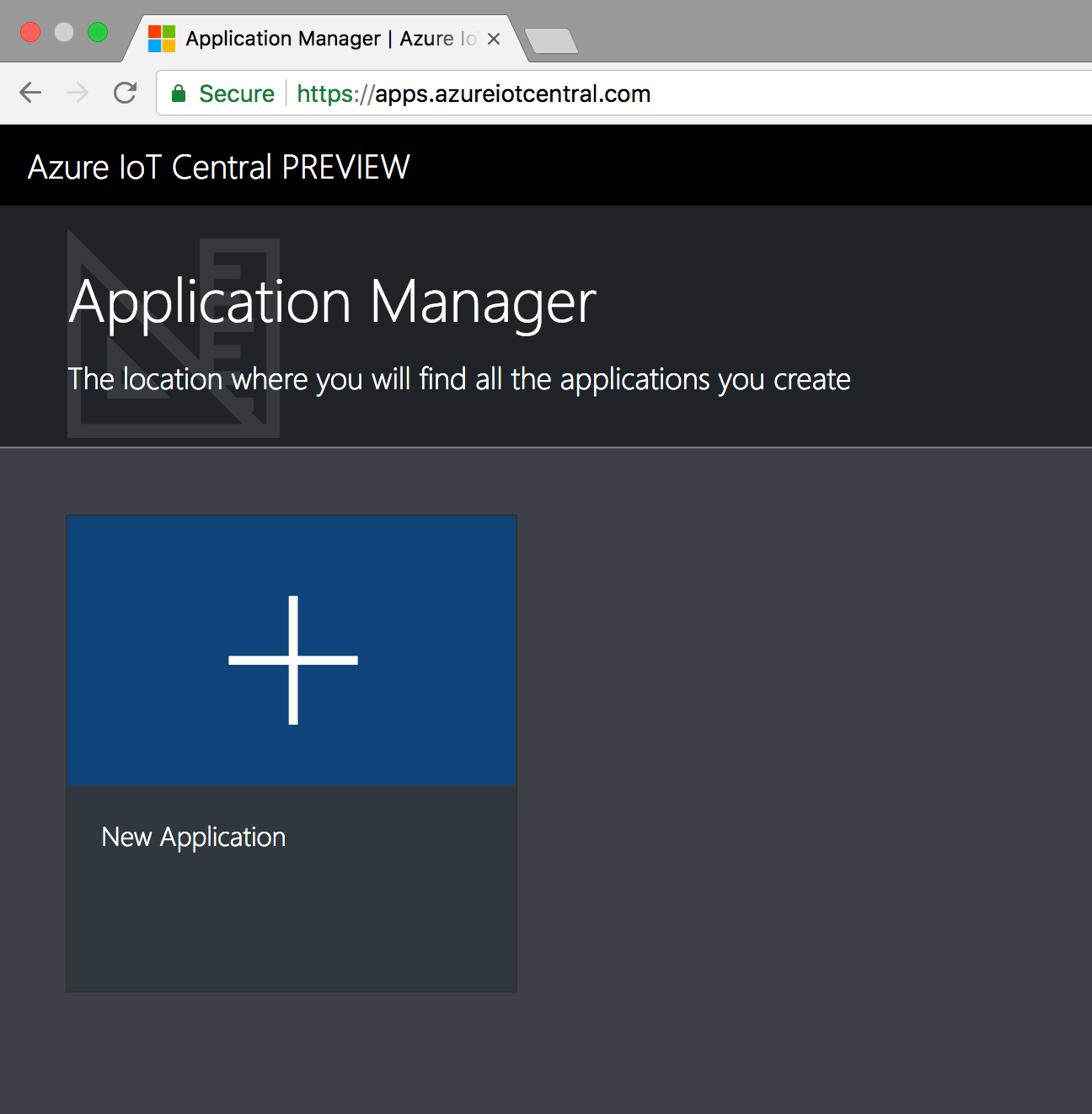Open a new tab with the blank tab button
1092x1114 pixels.
coord(551,40)
